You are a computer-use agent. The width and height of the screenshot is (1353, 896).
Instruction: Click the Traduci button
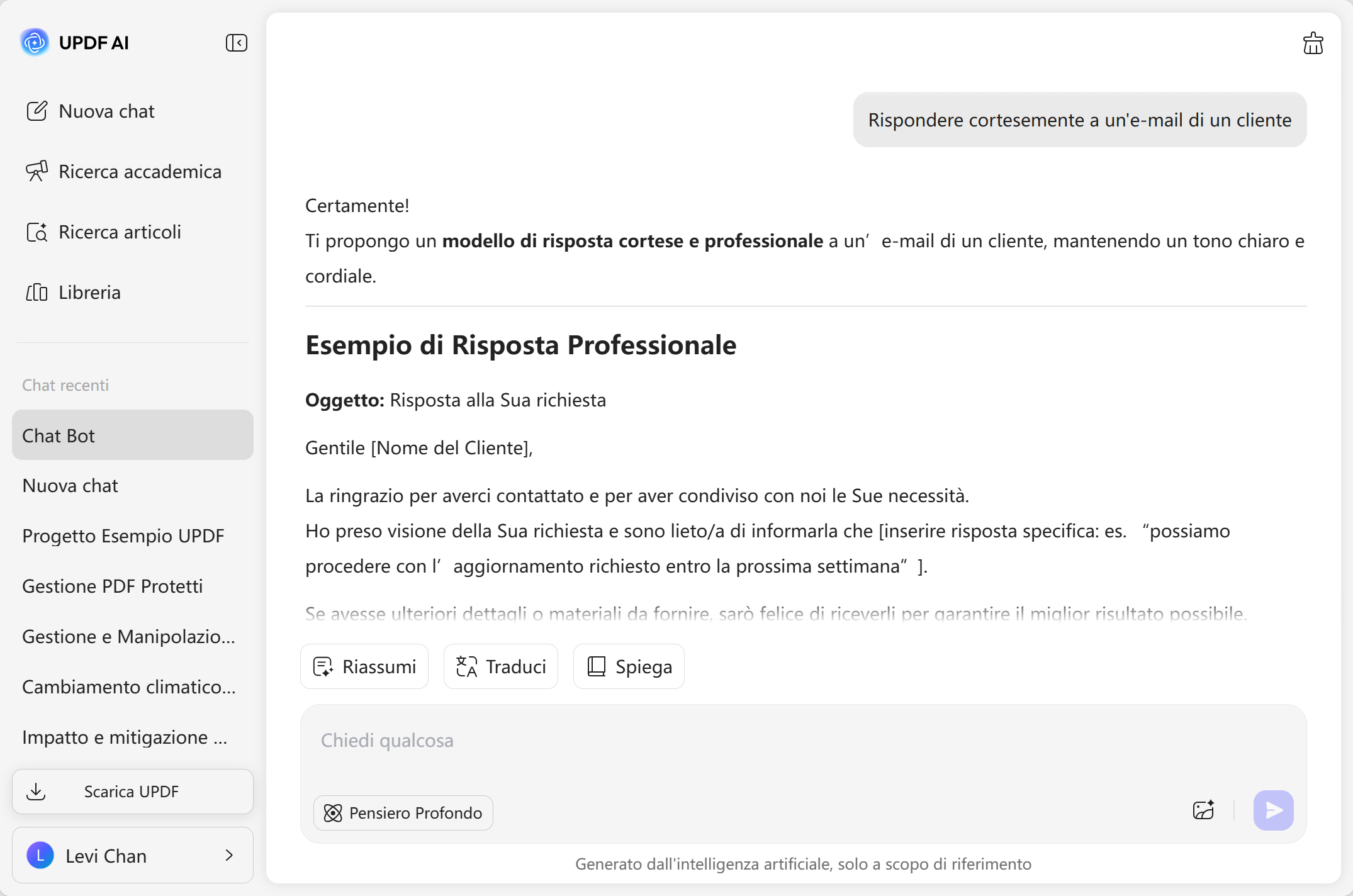[x=501, y=666]
